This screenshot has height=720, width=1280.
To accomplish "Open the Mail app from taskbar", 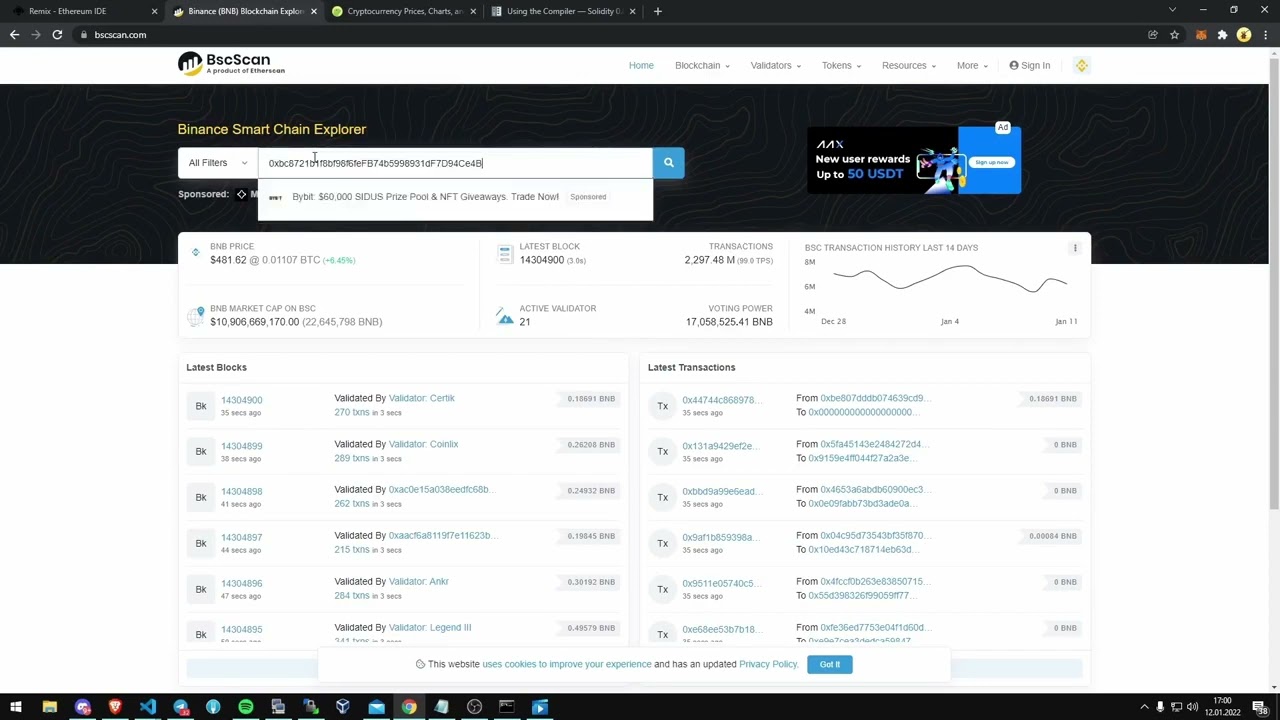I will click(376, 707).
